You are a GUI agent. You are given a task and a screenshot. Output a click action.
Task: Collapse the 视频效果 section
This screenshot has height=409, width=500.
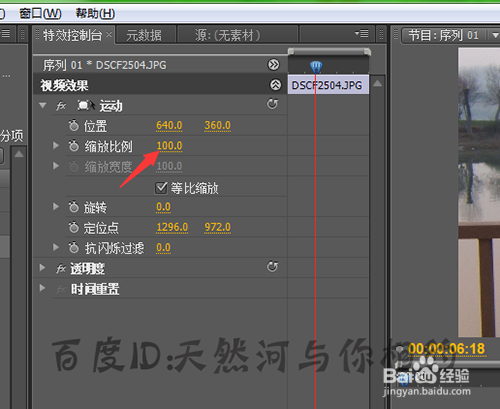[x=275, y=85]
